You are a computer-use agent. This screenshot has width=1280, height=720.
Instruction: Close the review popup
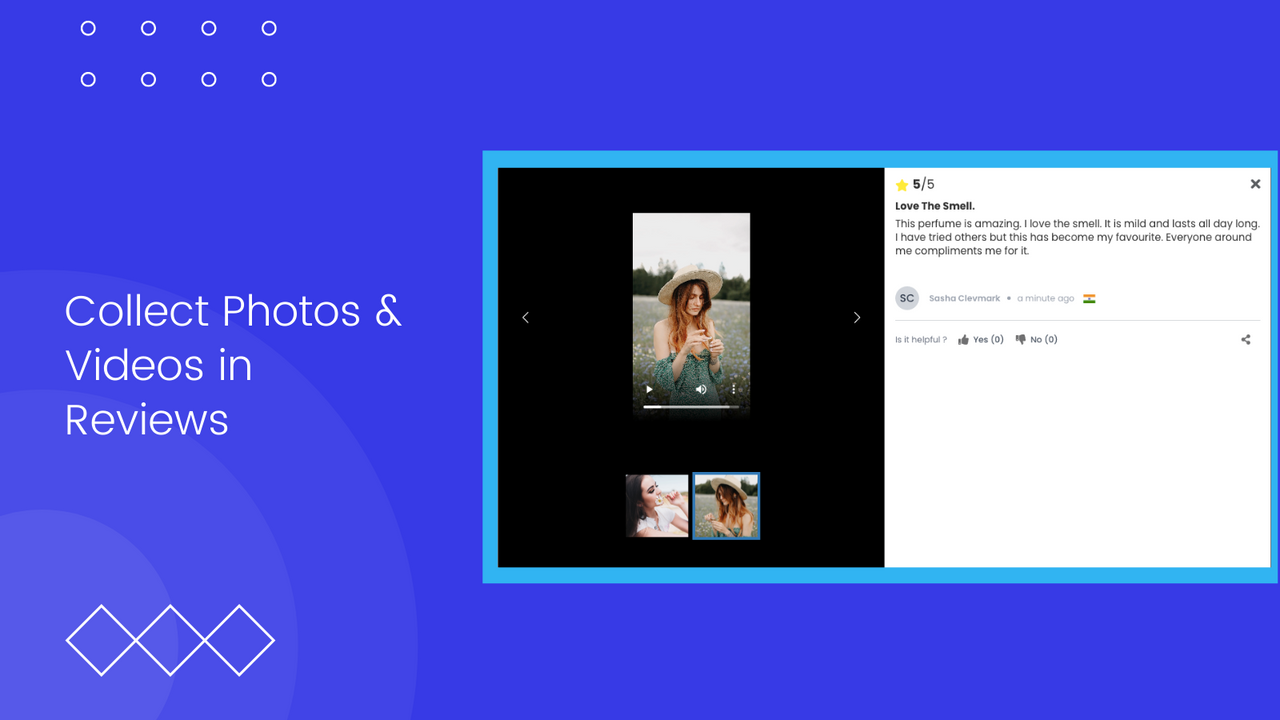(1255, 184)
